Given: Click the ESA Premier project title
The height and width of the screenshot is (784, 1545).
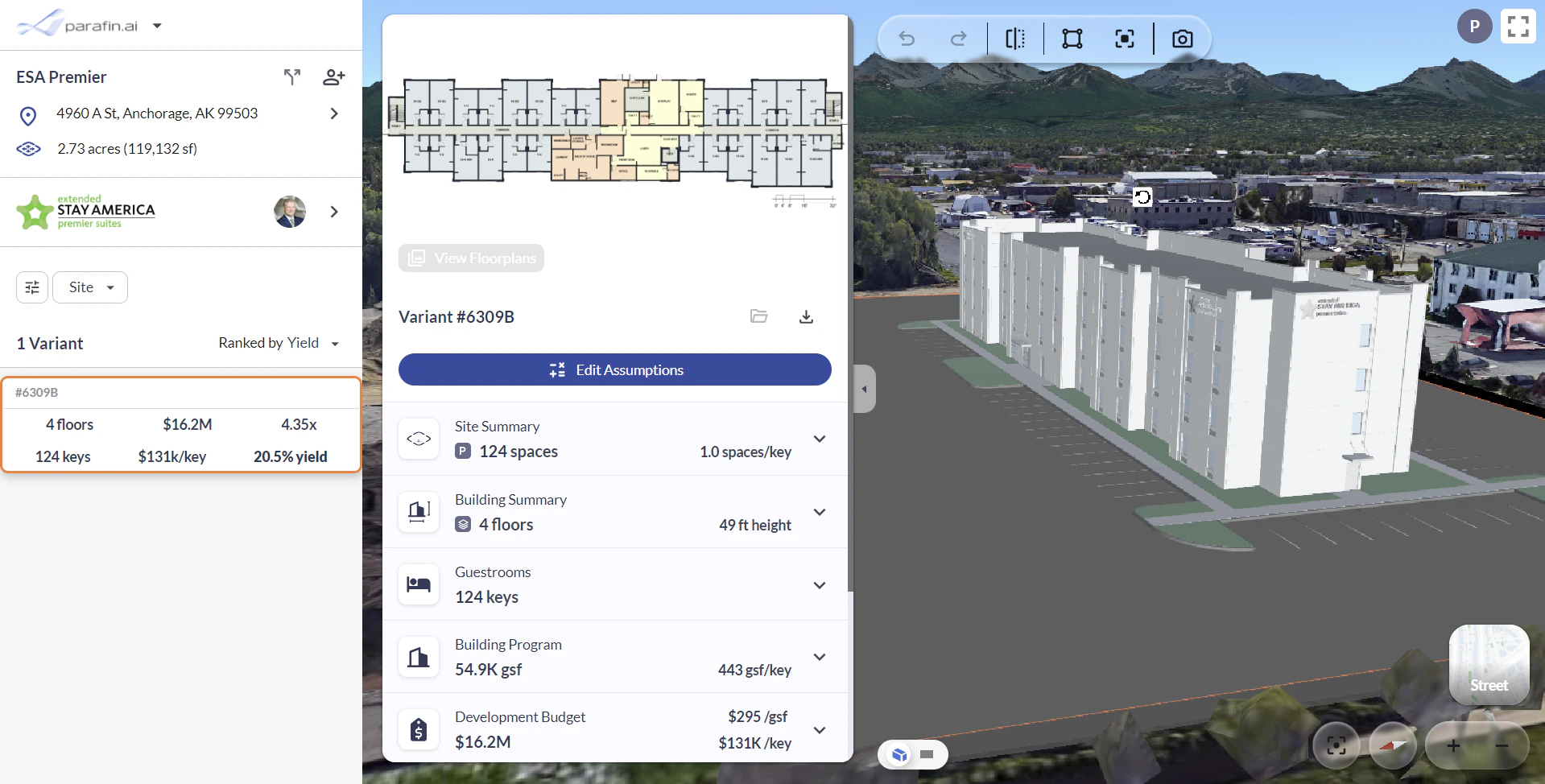Looking at the screenshot, I should click(x=61, y=77).
